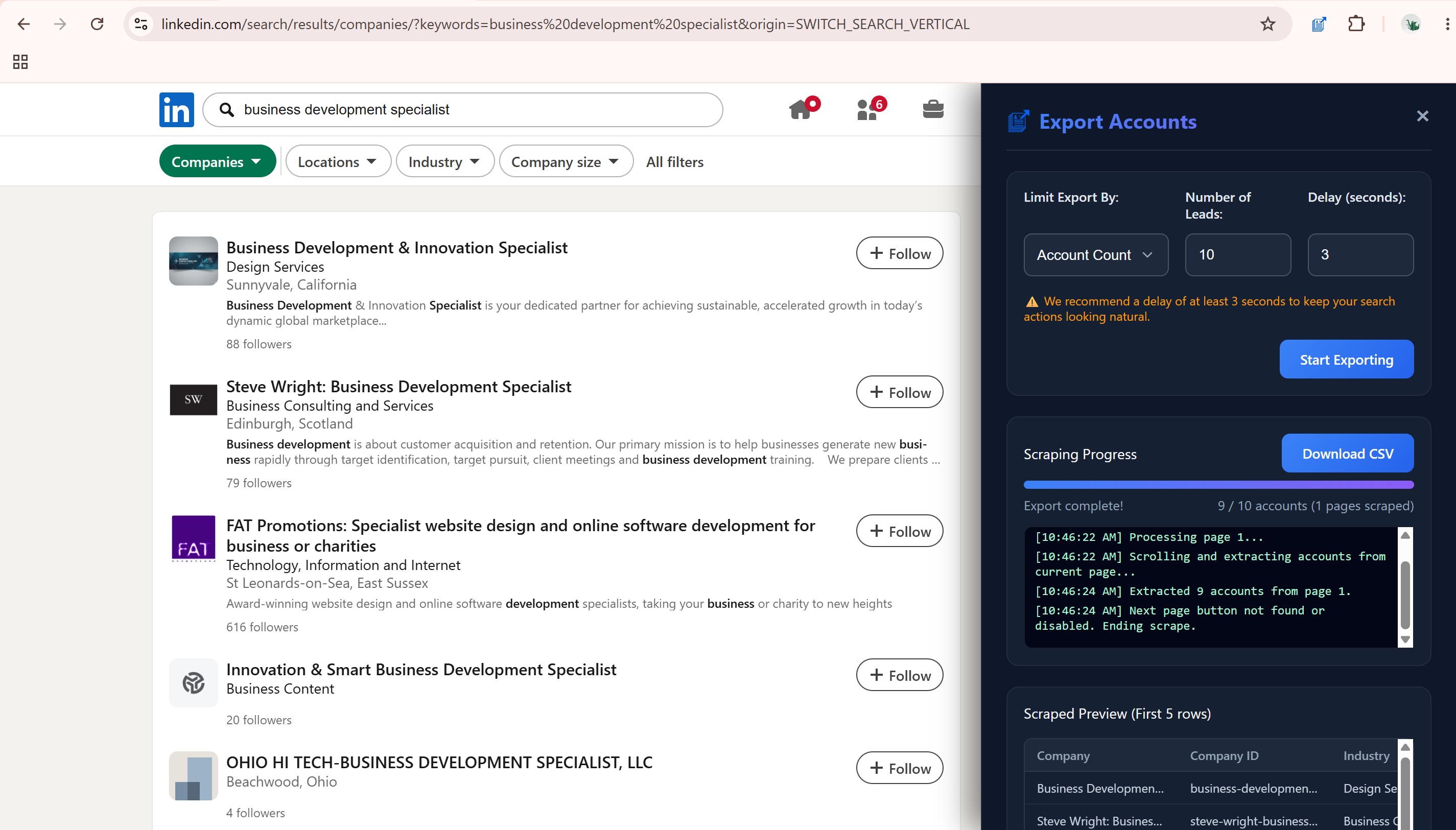Click the Delay seconds field
Image resolution: width=1456 pixels, height=830 pixels.
point(1360,255)
